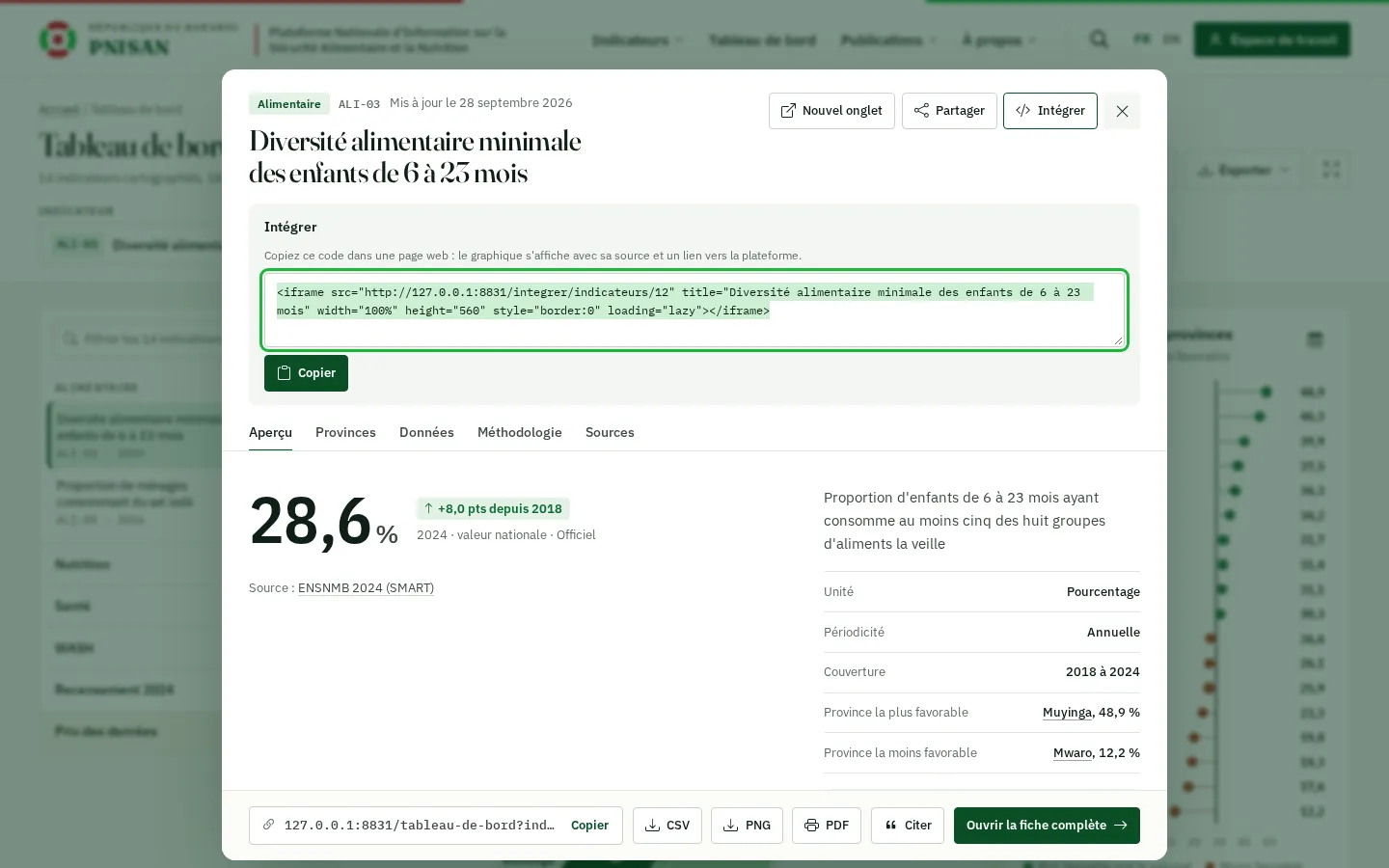This screenshot has width=1389, height=868.
Task: Click the fullscreen icon in background page
Action: coord(1332,170)
